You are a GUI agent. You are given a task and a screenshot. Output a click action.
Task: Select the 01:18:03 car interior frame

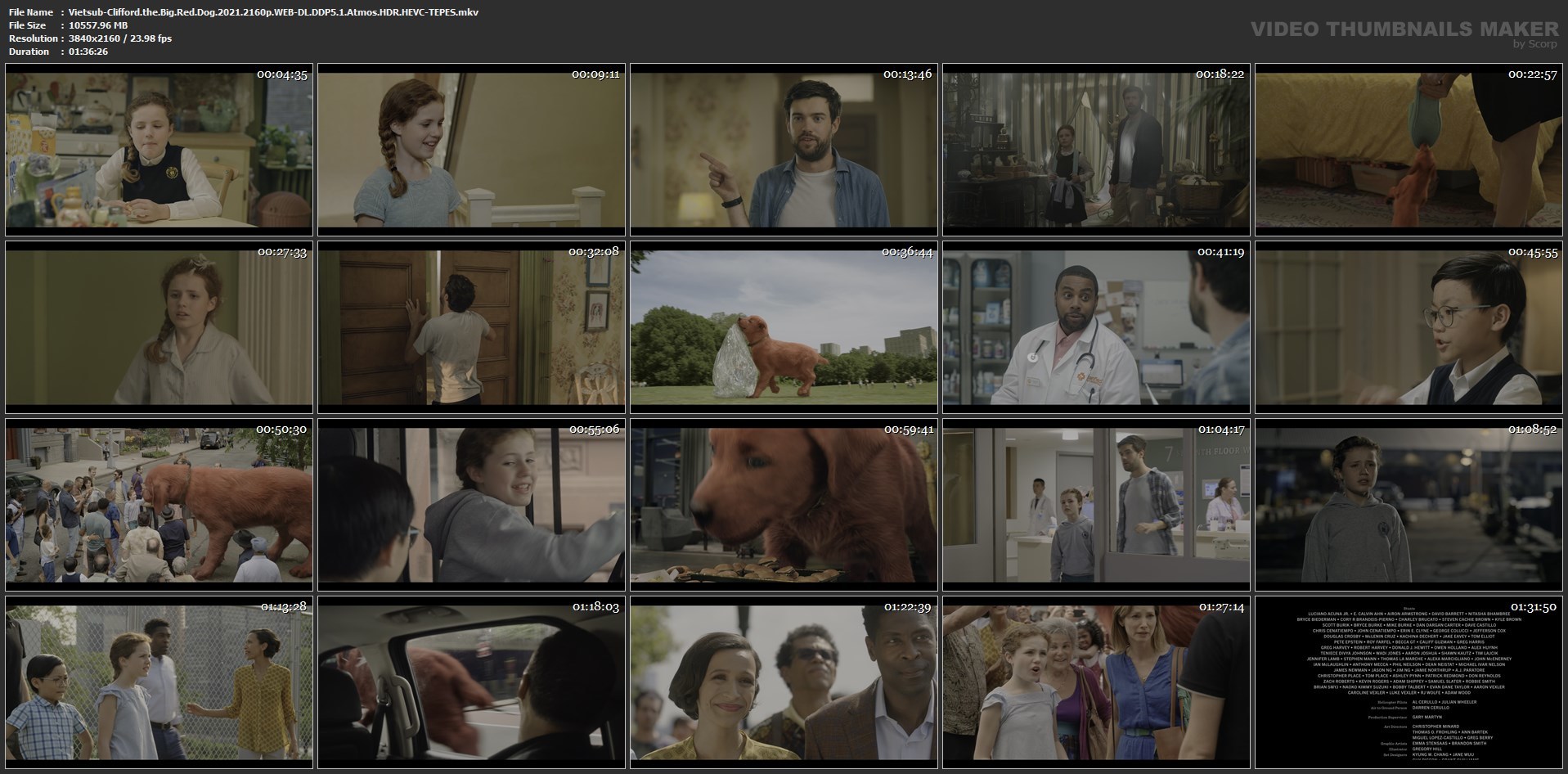[x=471, y=682]
